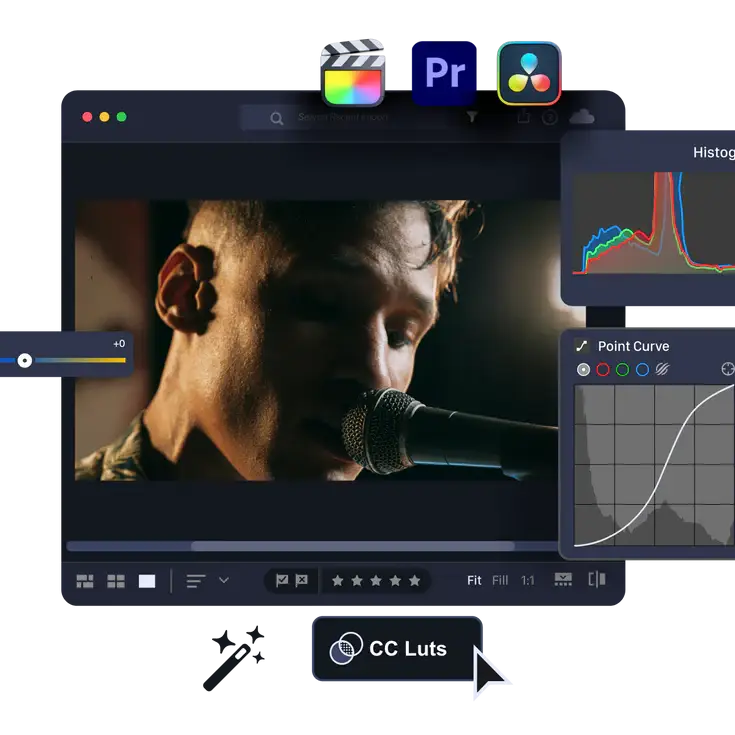Image resolution: width=735 pixels, height=735 pixels.
Task: Click the cloud sync icon
Action: point(582,117)
